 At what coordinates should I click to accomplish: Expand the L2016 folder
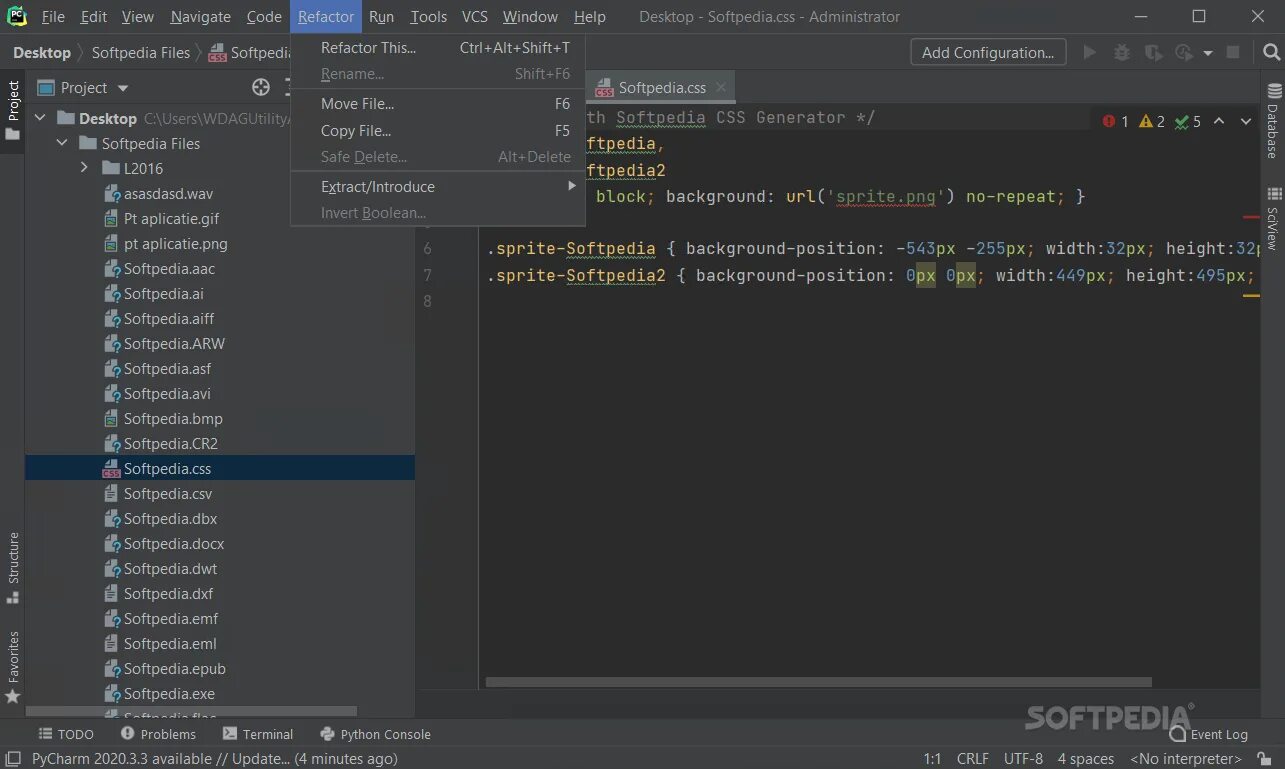(x=84, y=168)
